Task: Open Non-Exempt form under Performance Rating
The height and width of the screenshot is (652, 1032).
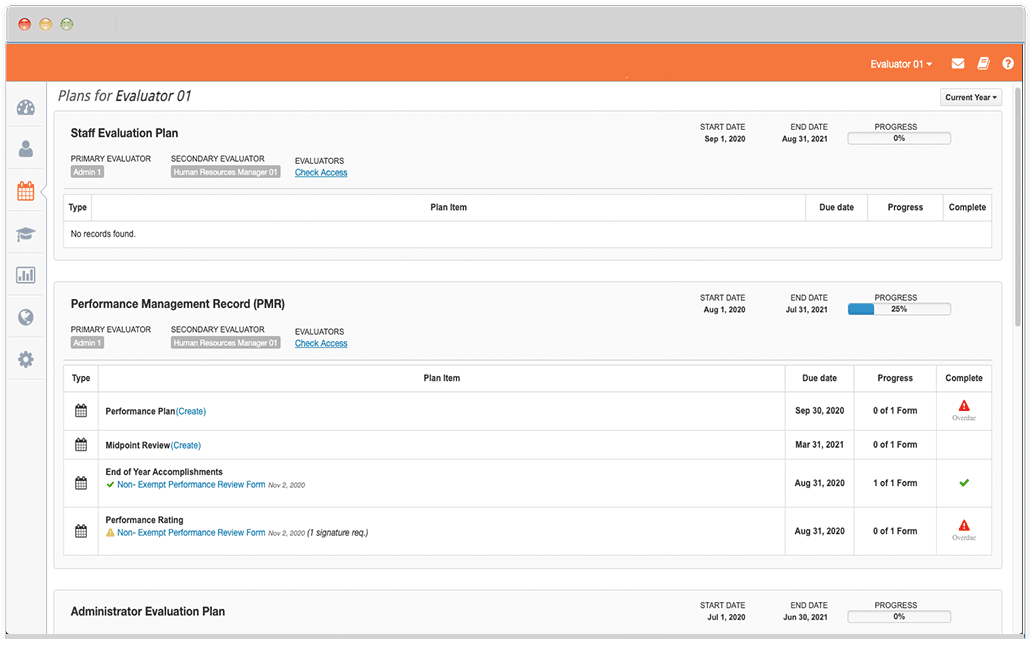Action: [x=191, y=533]
